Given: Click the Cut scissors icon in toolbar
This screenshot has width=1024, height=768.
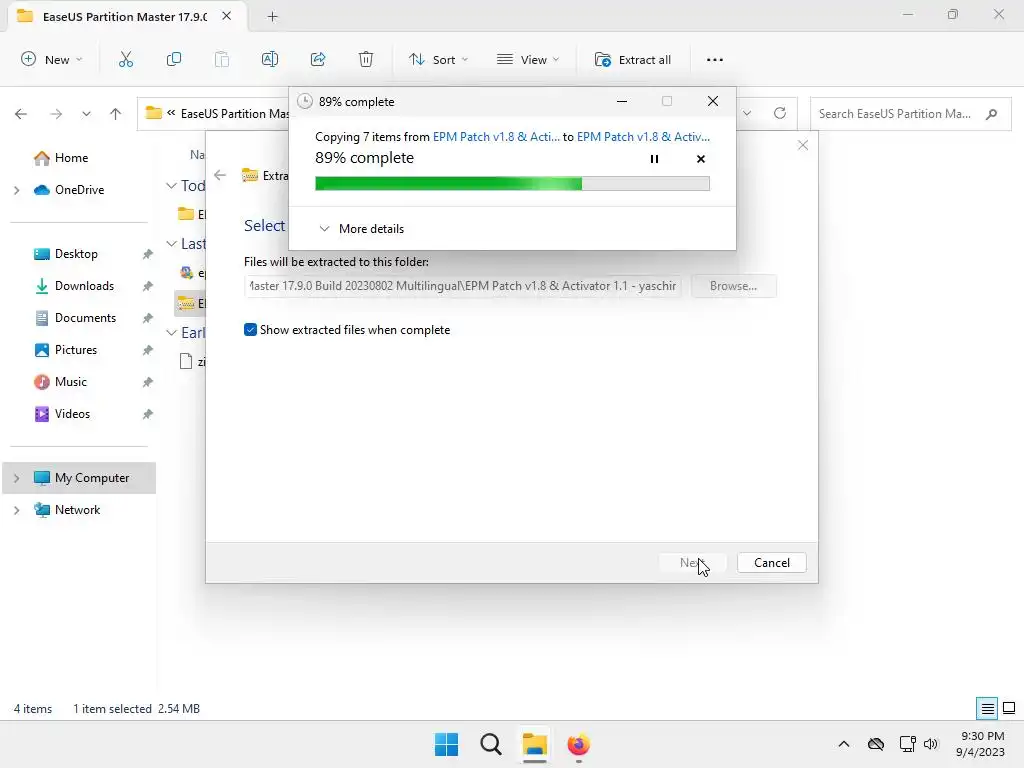Looking at the screenshot, I should [x=126, y=59].
